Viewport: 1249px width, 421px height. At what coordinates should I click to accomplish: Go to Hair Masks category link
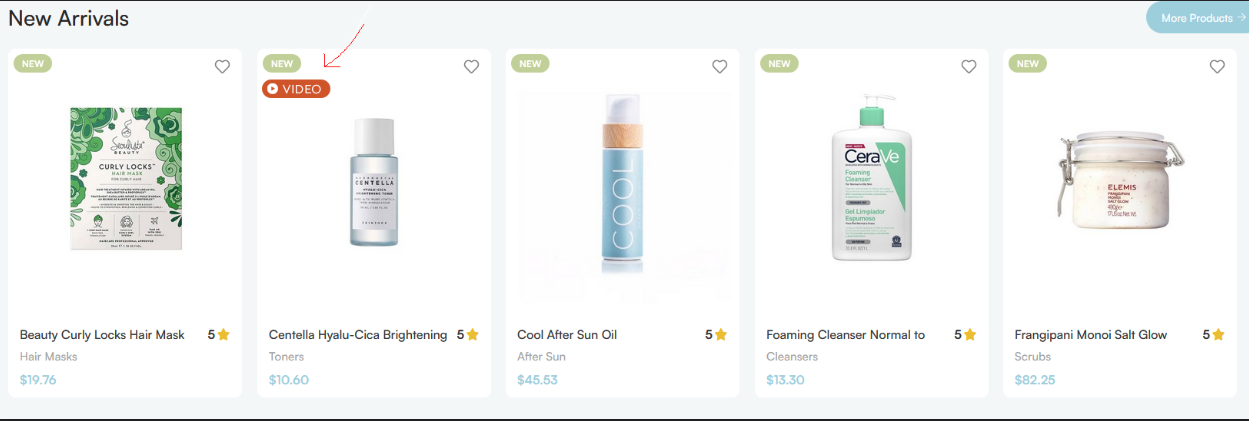point(49,356)
